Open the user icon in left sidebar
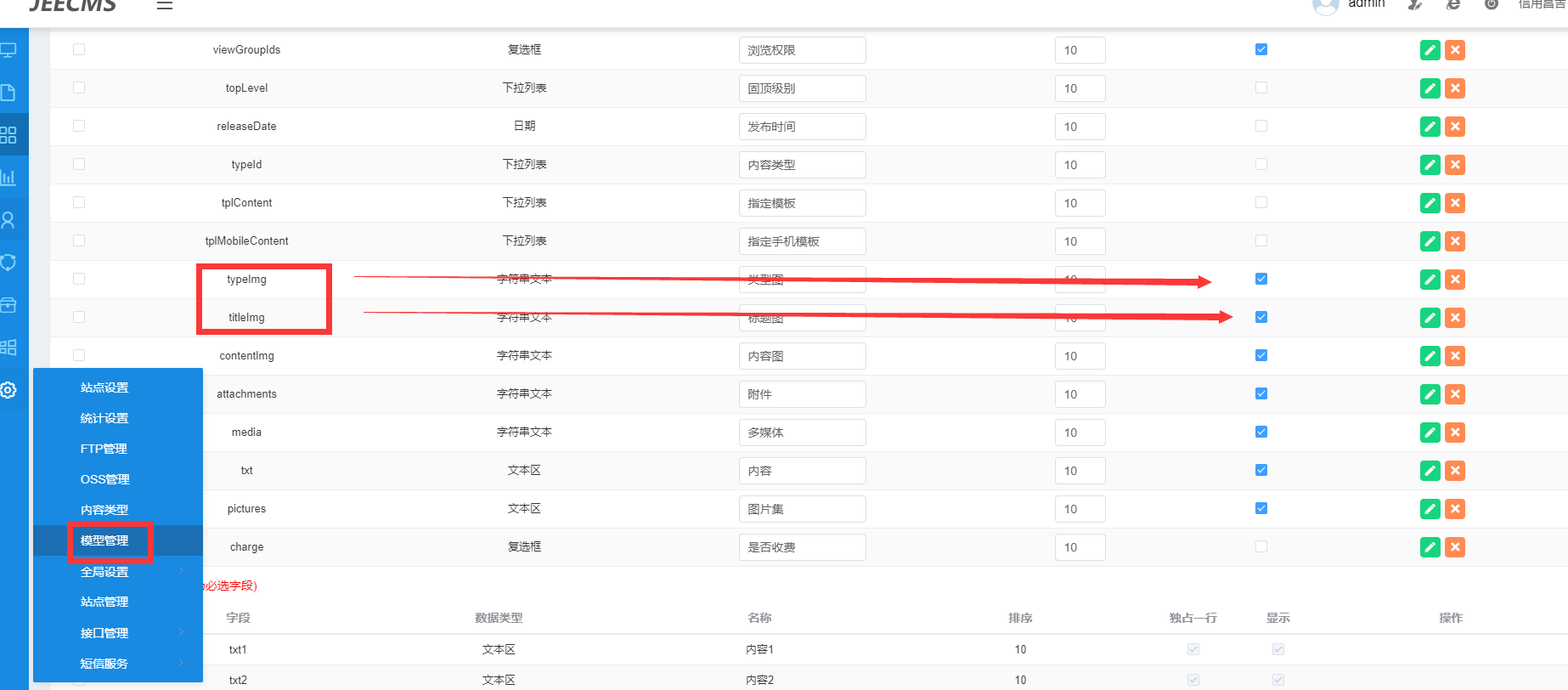 click(8, 220)
